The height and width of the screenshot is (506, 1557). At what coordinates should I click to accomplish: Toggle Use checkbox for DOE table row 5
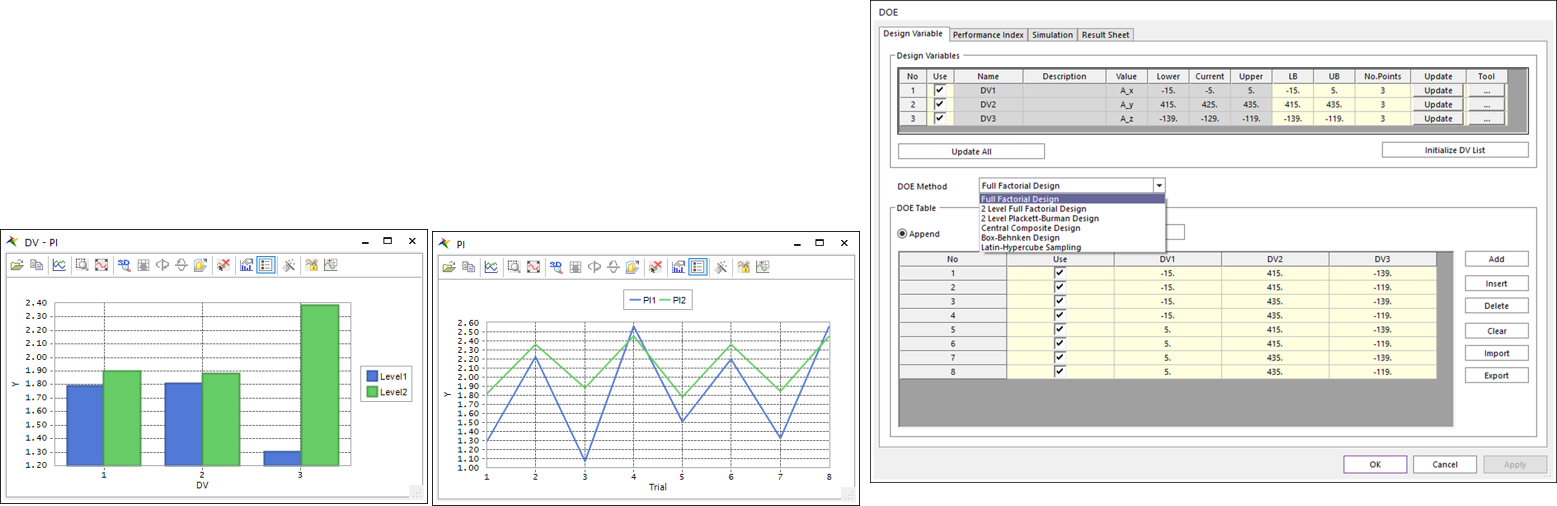1059,328
